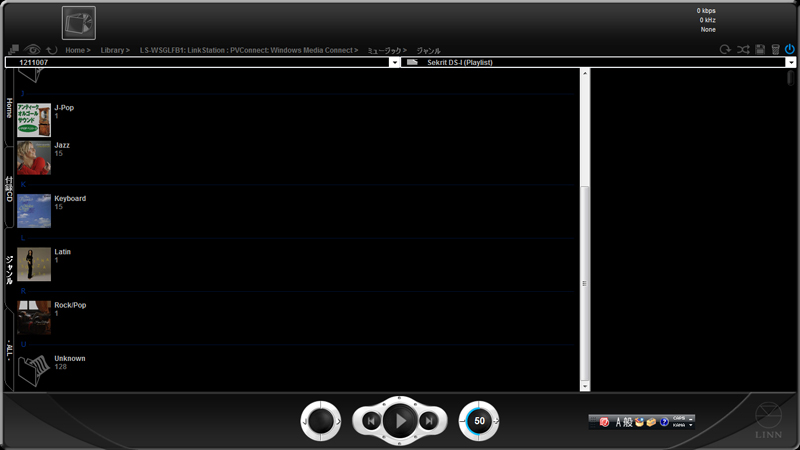The width and height of the screenshot is (800, 450).
Task: Click the right arrow on seek rotary
Action: pyautogui.click(x=338, y=421)
